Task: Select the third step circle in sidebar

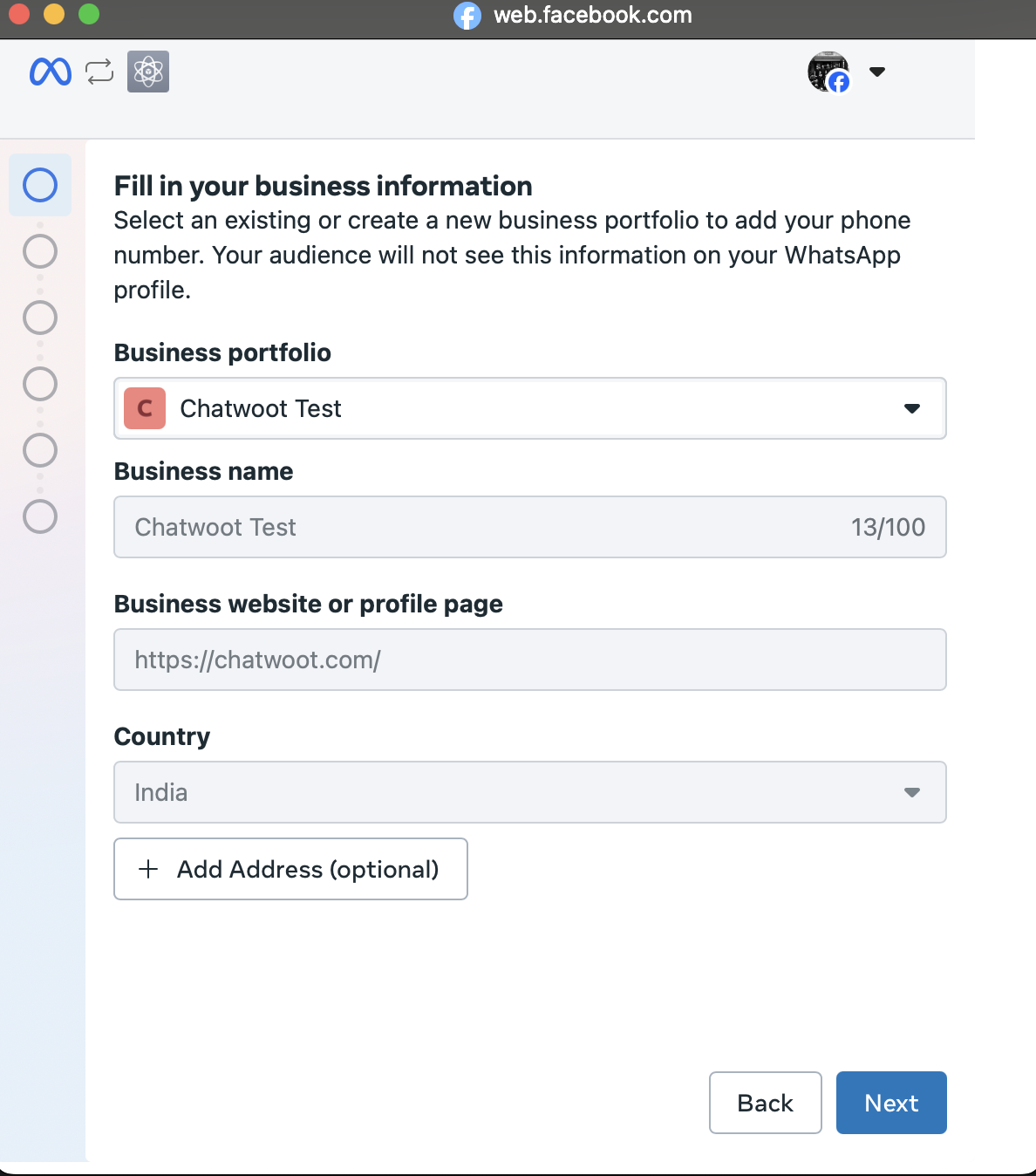Action: [x=40, y=318]
